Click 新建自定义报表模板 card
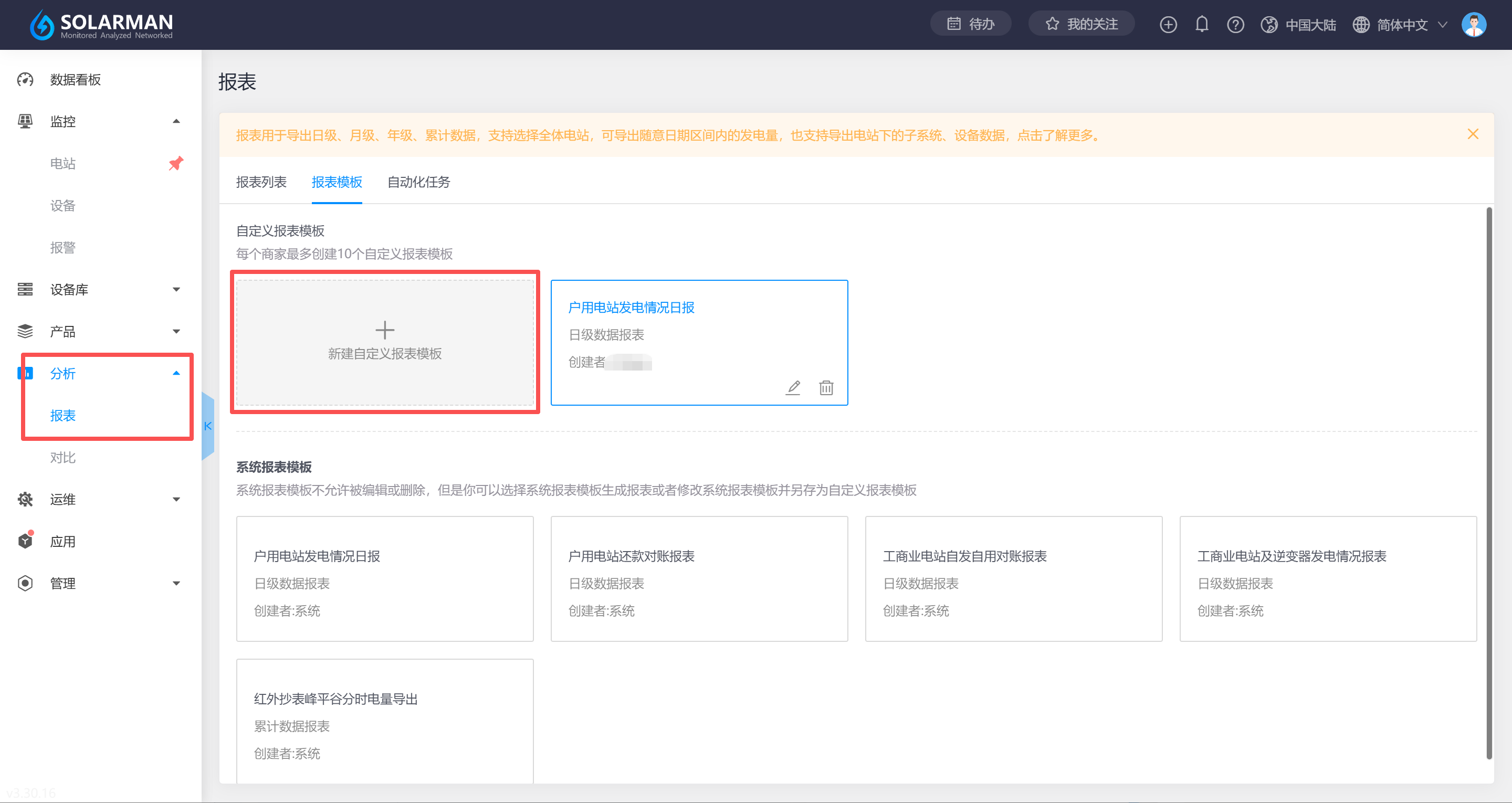 384,342
